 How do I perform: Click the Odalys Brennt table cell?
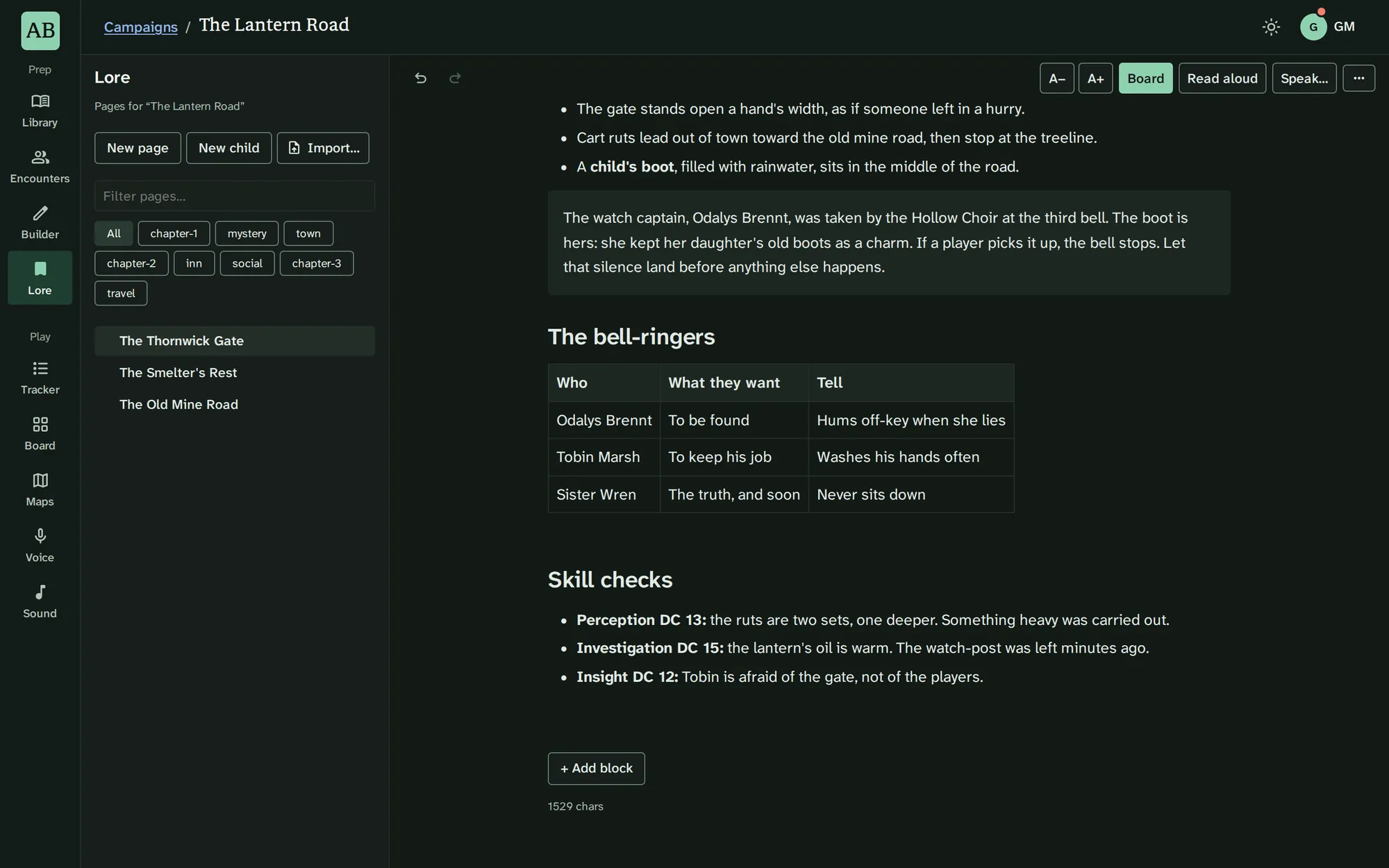coord(604,420)
